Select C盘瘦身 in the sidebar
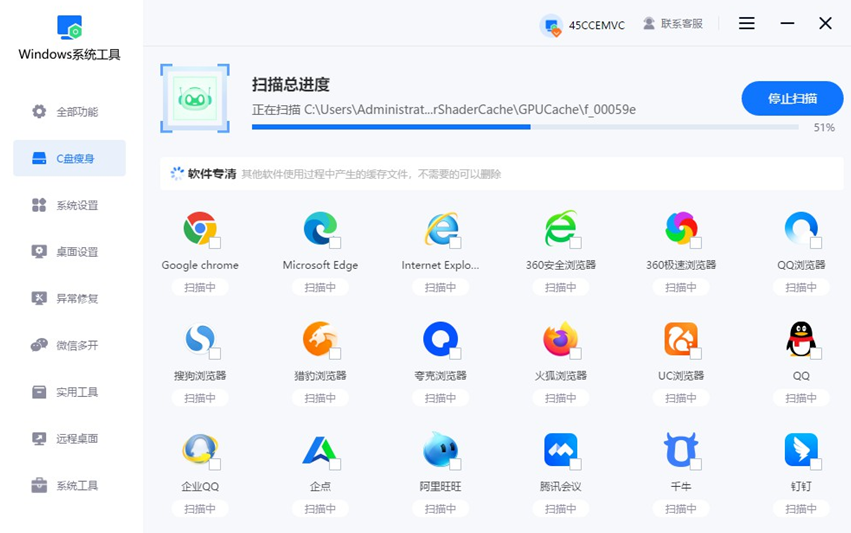The image size is (851, 533). pyautogui.click(x=69, y=158)
